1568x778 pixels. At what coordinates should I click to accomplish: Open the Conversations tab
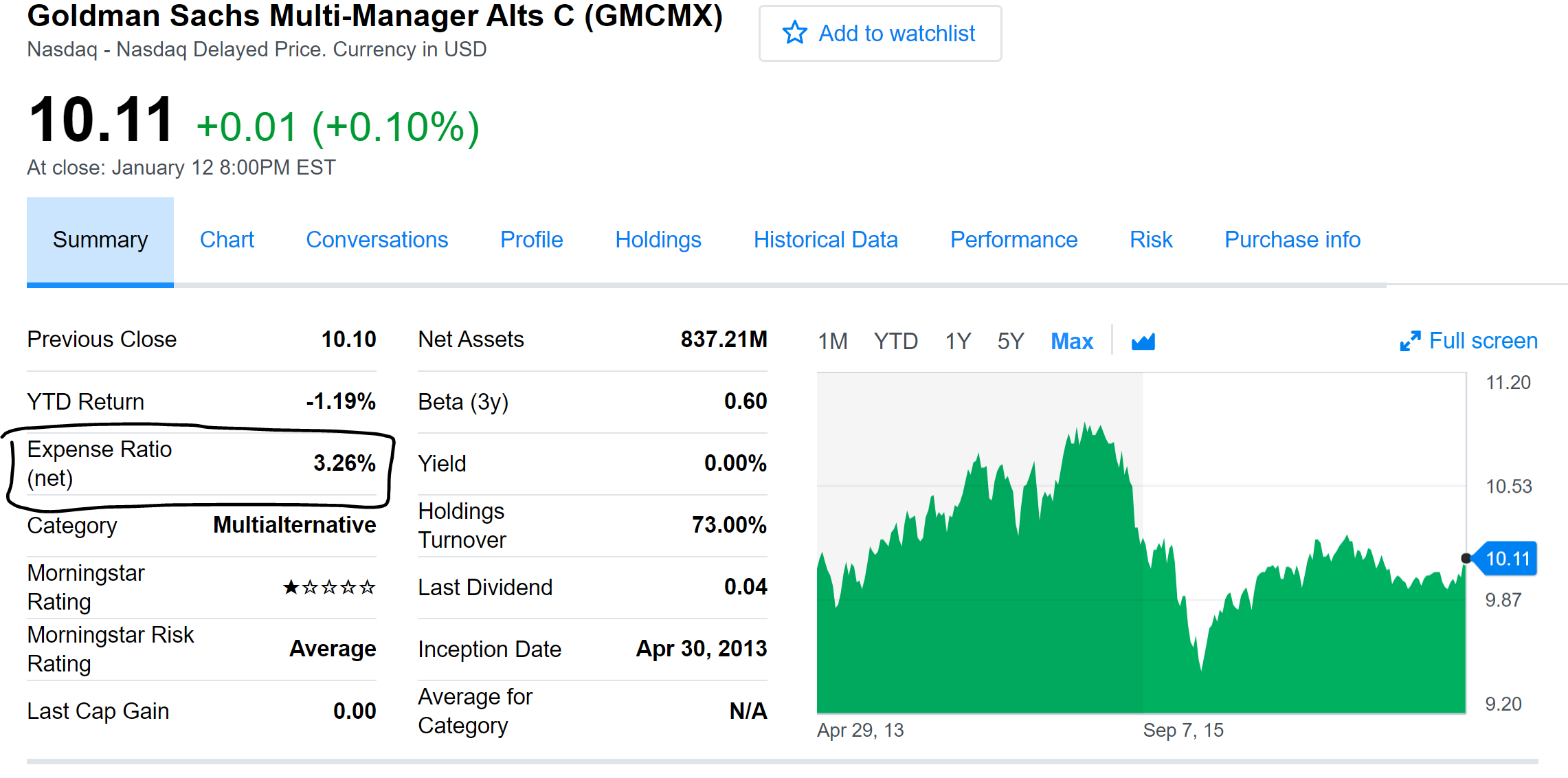click(x=377, y=240)
